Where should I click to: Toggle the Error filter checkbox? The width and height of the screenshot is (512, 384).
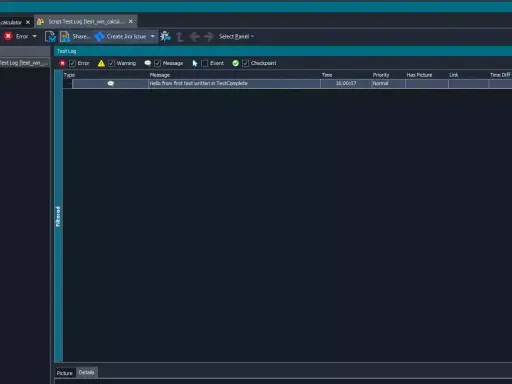click(x=72, y=63)
